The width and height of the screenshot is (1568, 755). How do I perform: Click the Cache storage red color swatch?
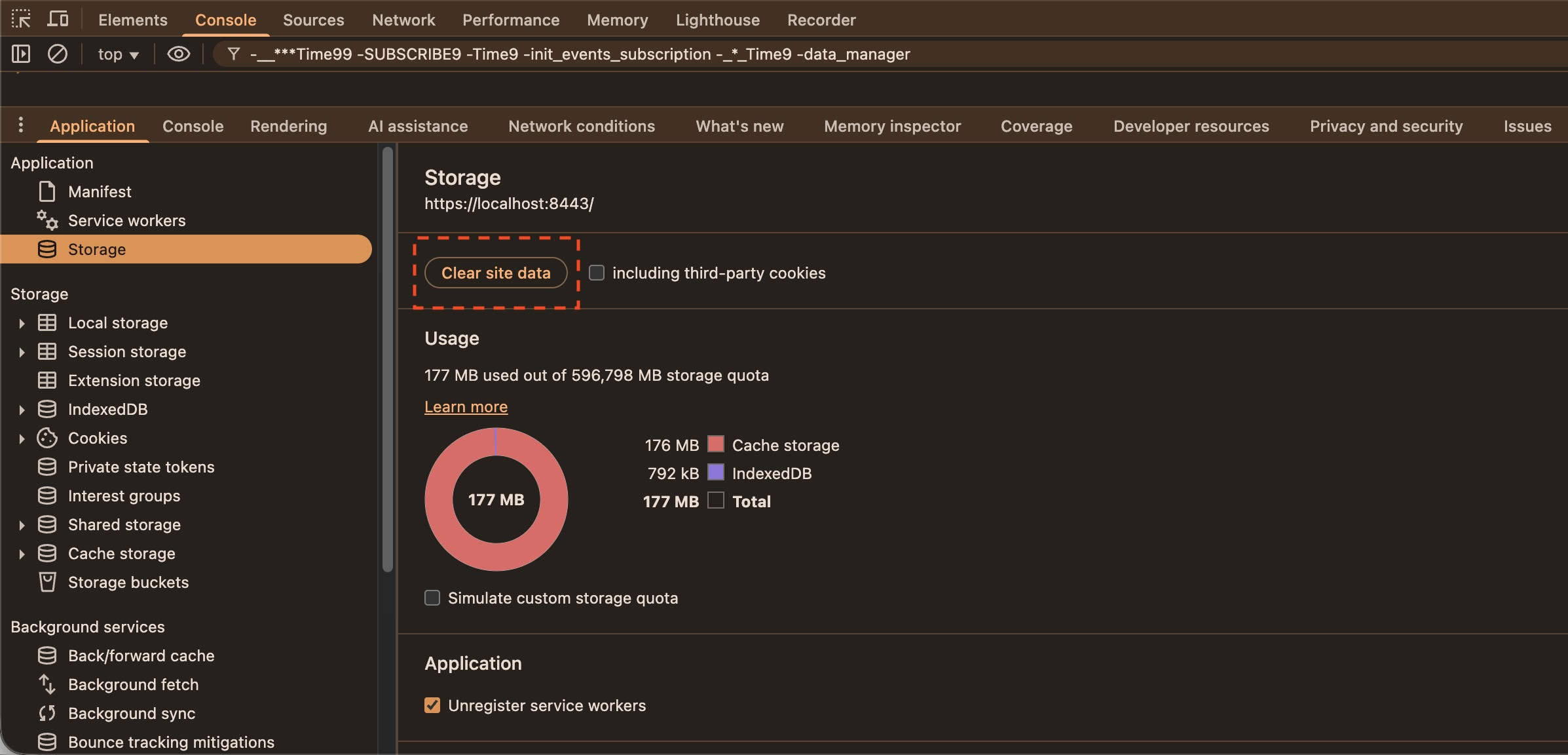point(716,444)
